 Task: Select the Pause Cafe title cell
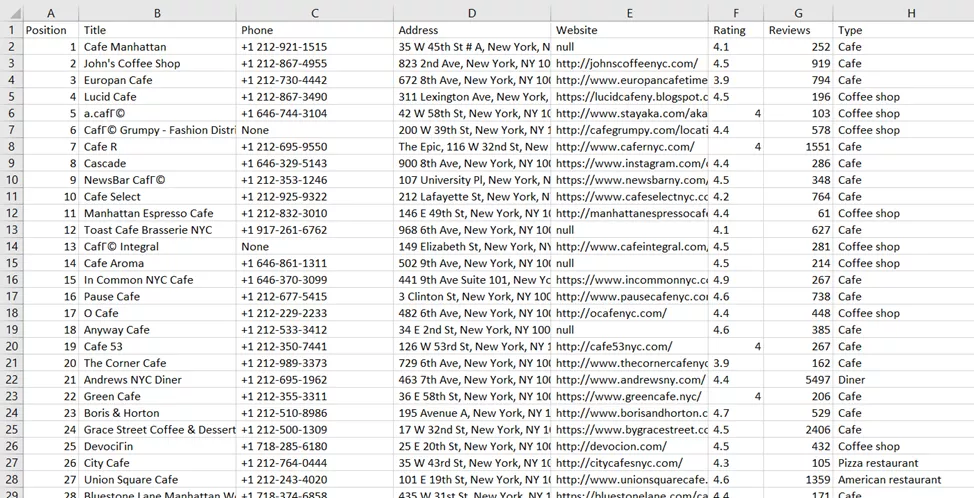(157, 296)
